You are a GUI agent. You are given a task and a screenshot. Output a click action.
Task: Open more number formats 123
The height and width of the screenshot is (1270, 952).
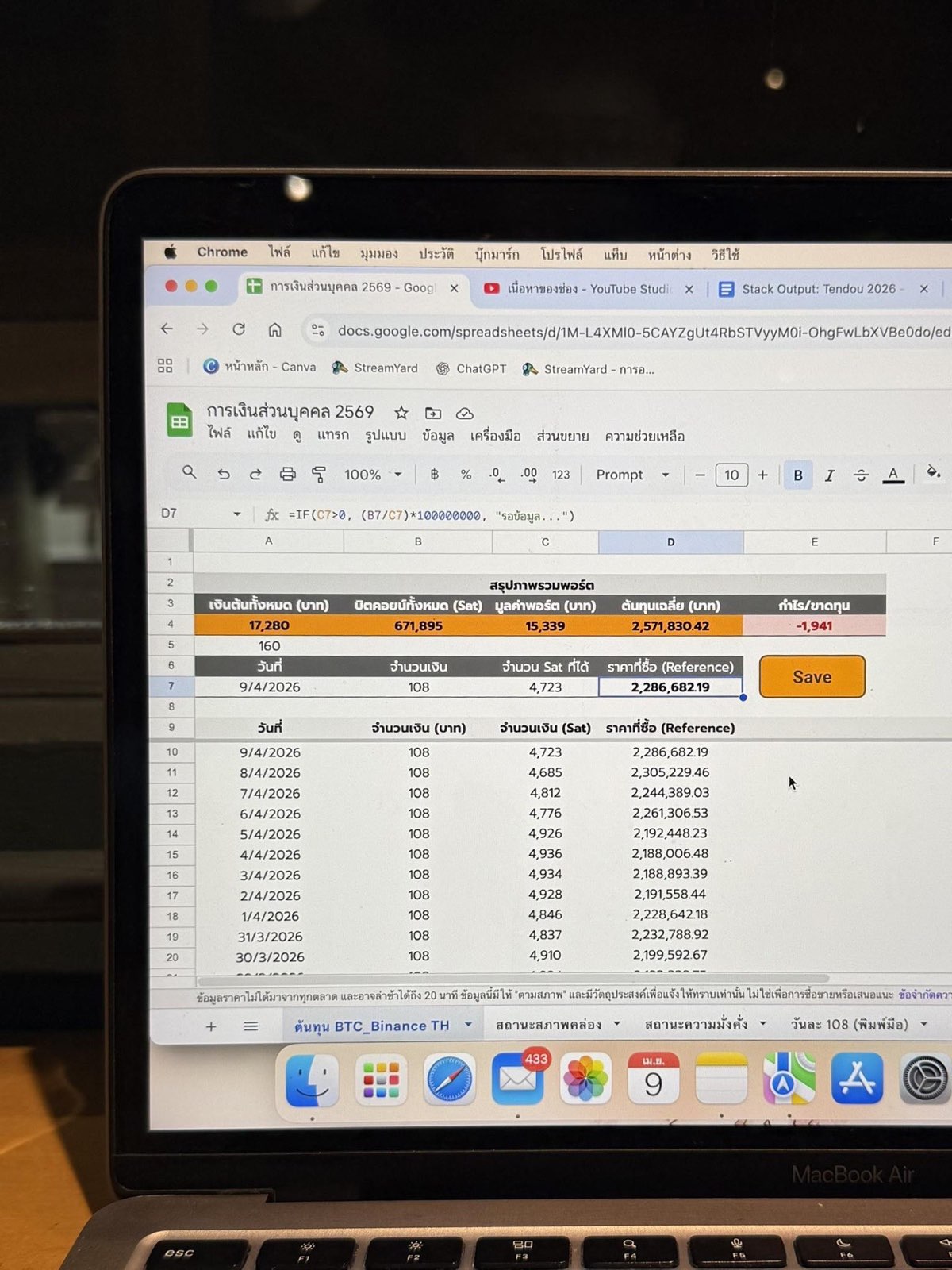(x=561, y=475)
